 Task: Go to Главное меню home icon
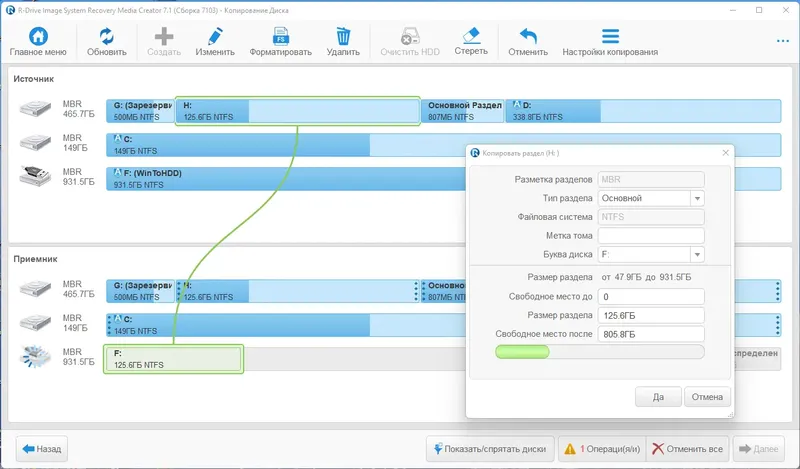tap(38, 36)
